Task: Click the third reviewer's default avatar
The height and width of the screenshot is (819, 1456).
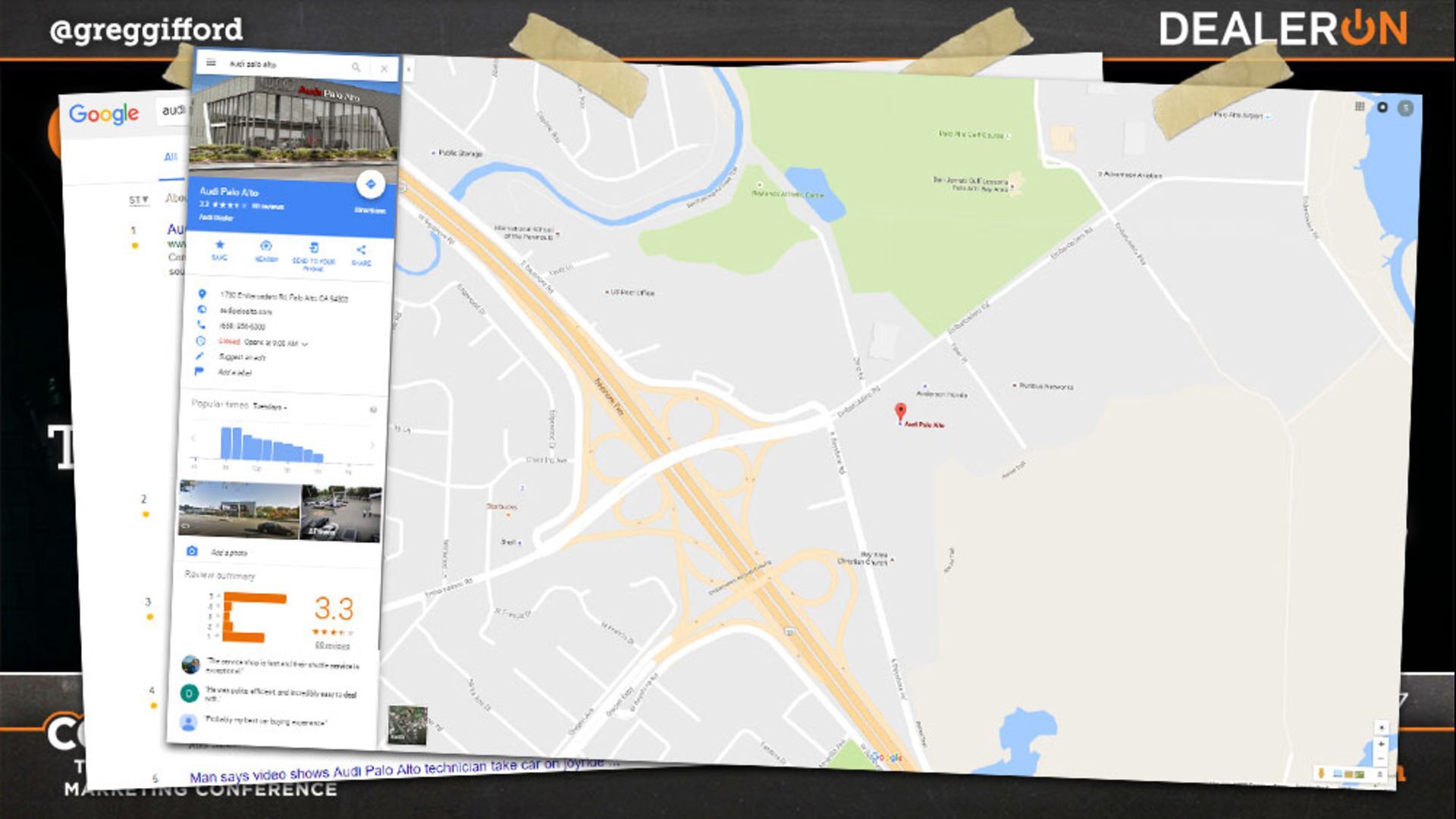Action: pyautogui.click(x=188, y=721)
